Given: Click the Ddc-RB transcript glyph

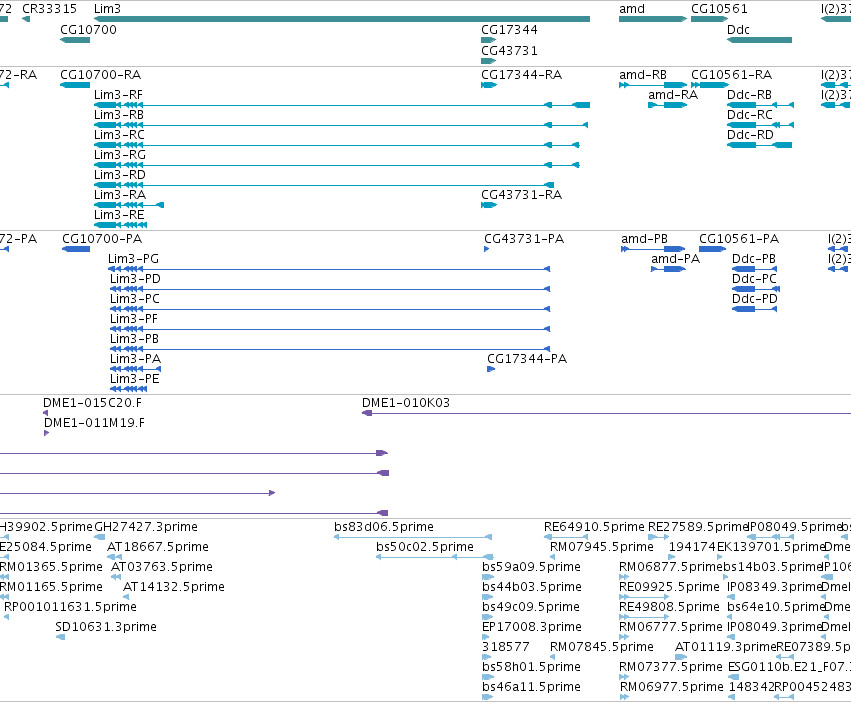Looking at the screenshot, I should click(760, 105).
